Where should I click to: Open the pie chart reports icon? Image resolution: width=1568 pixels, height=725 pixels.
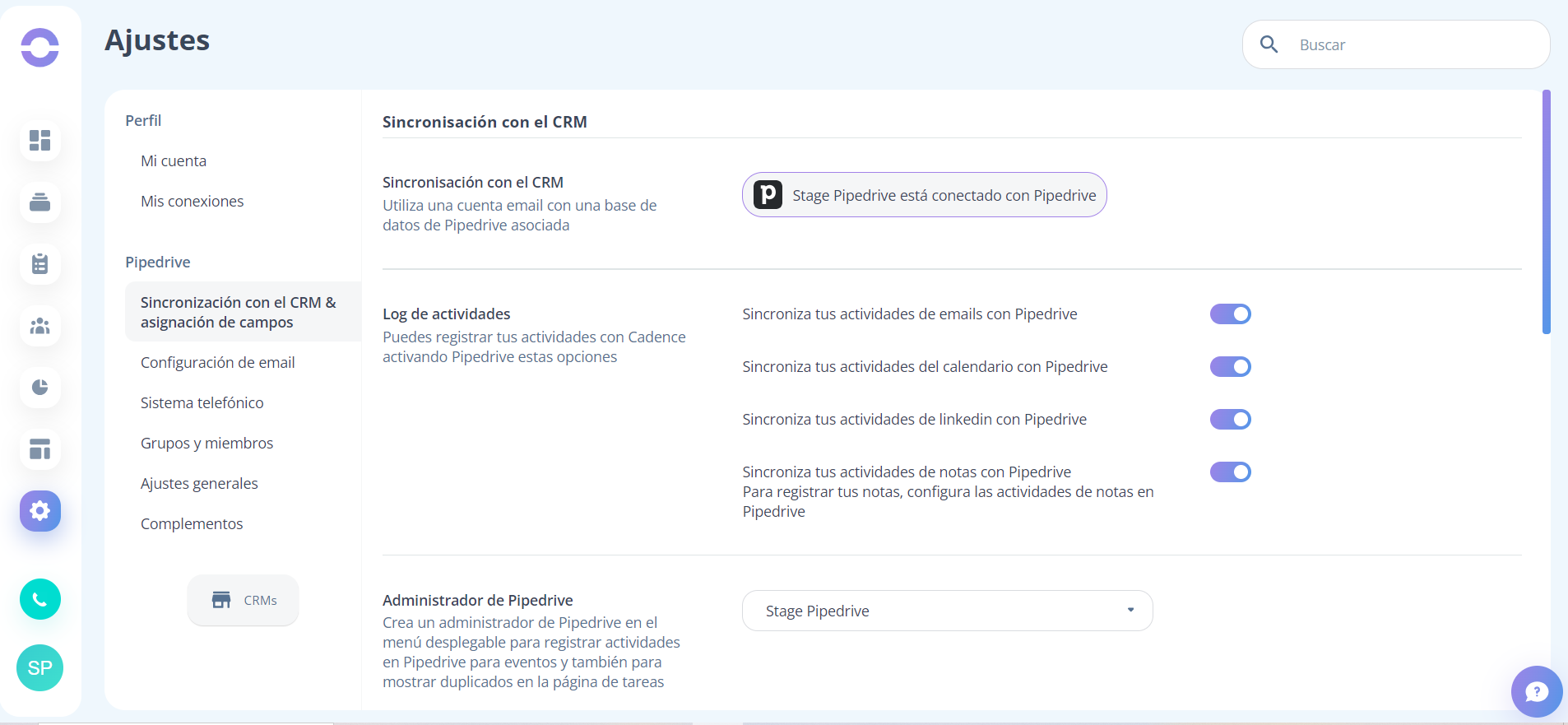pyautogui.click(x=39, y=388)
